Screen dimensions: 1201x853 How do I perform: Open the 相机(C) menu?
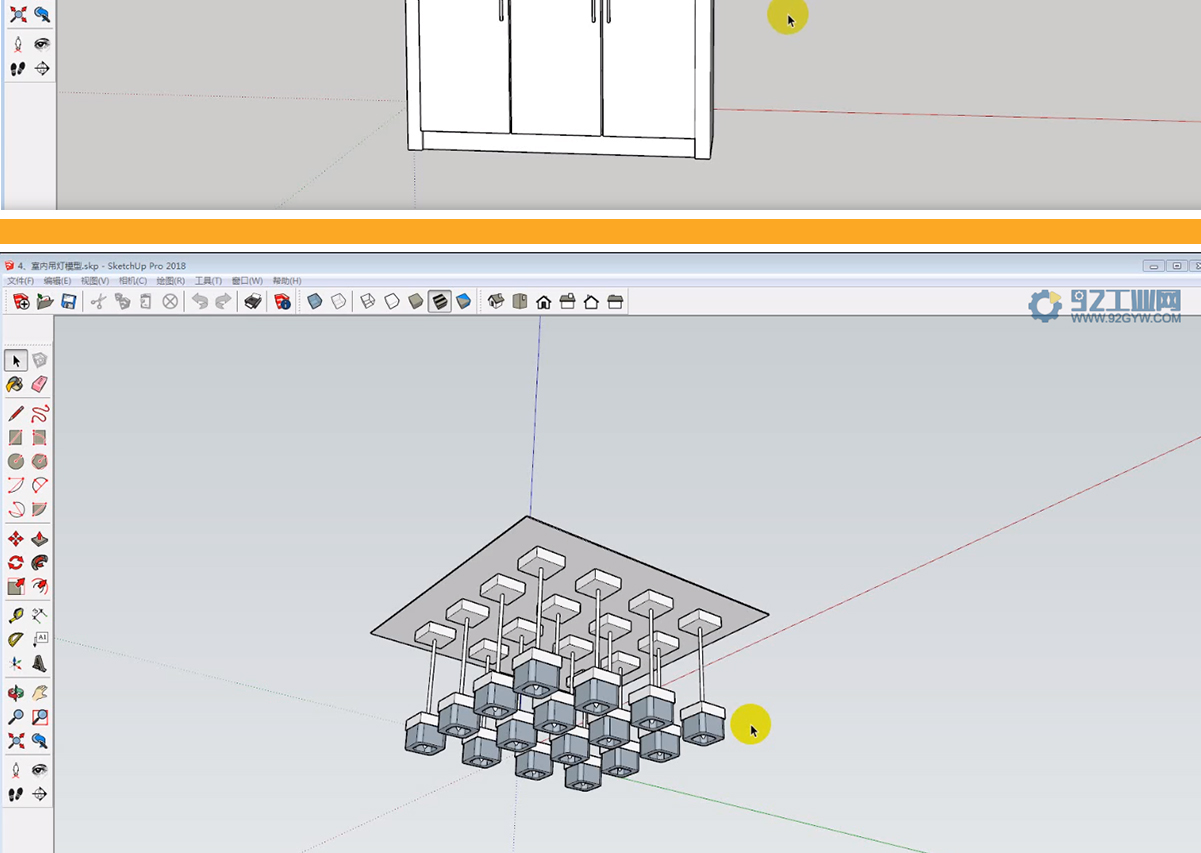coord(133,281)
